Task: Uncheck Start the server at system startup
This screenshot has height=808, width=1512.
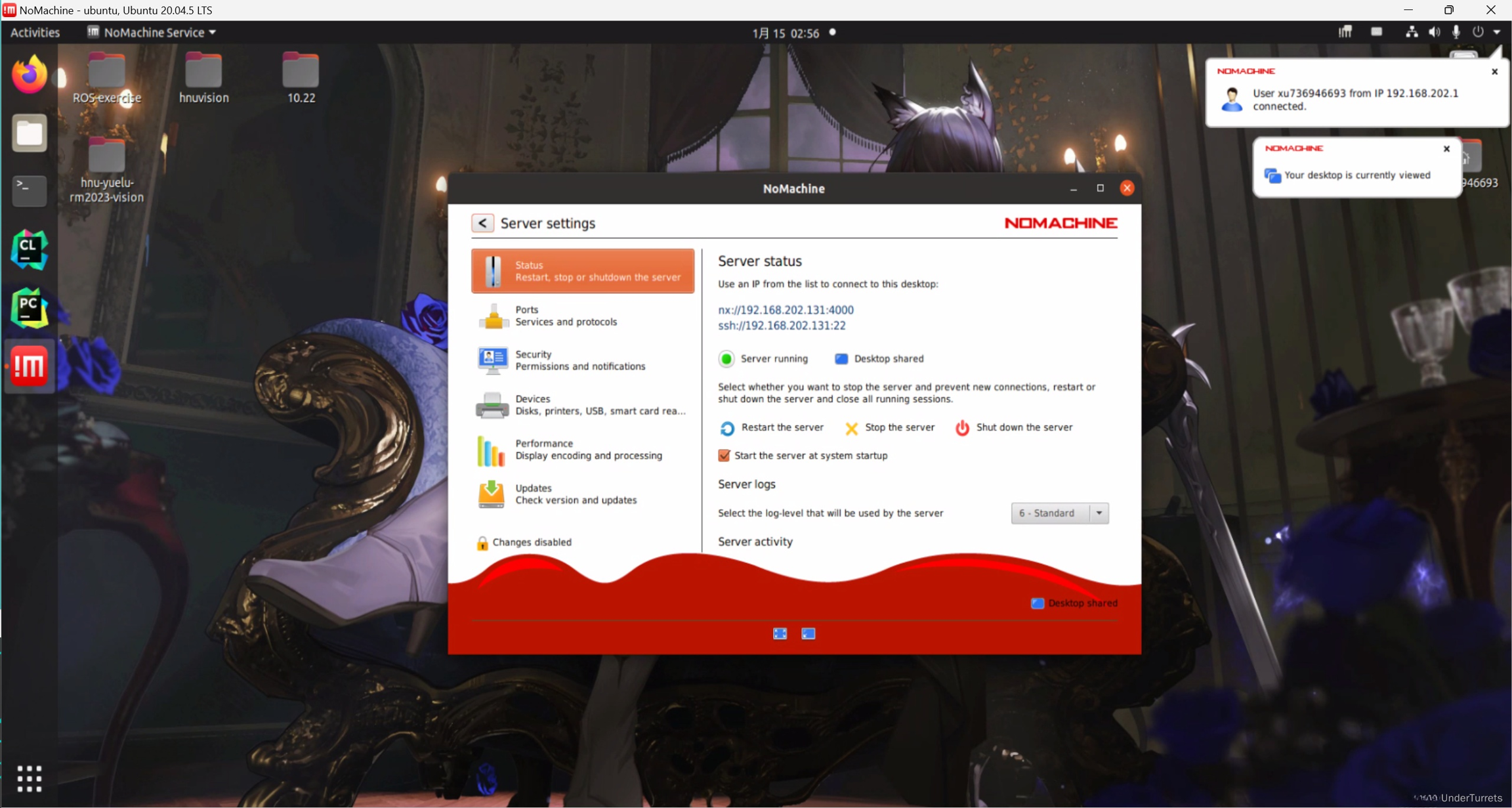Action: point(724,456)
